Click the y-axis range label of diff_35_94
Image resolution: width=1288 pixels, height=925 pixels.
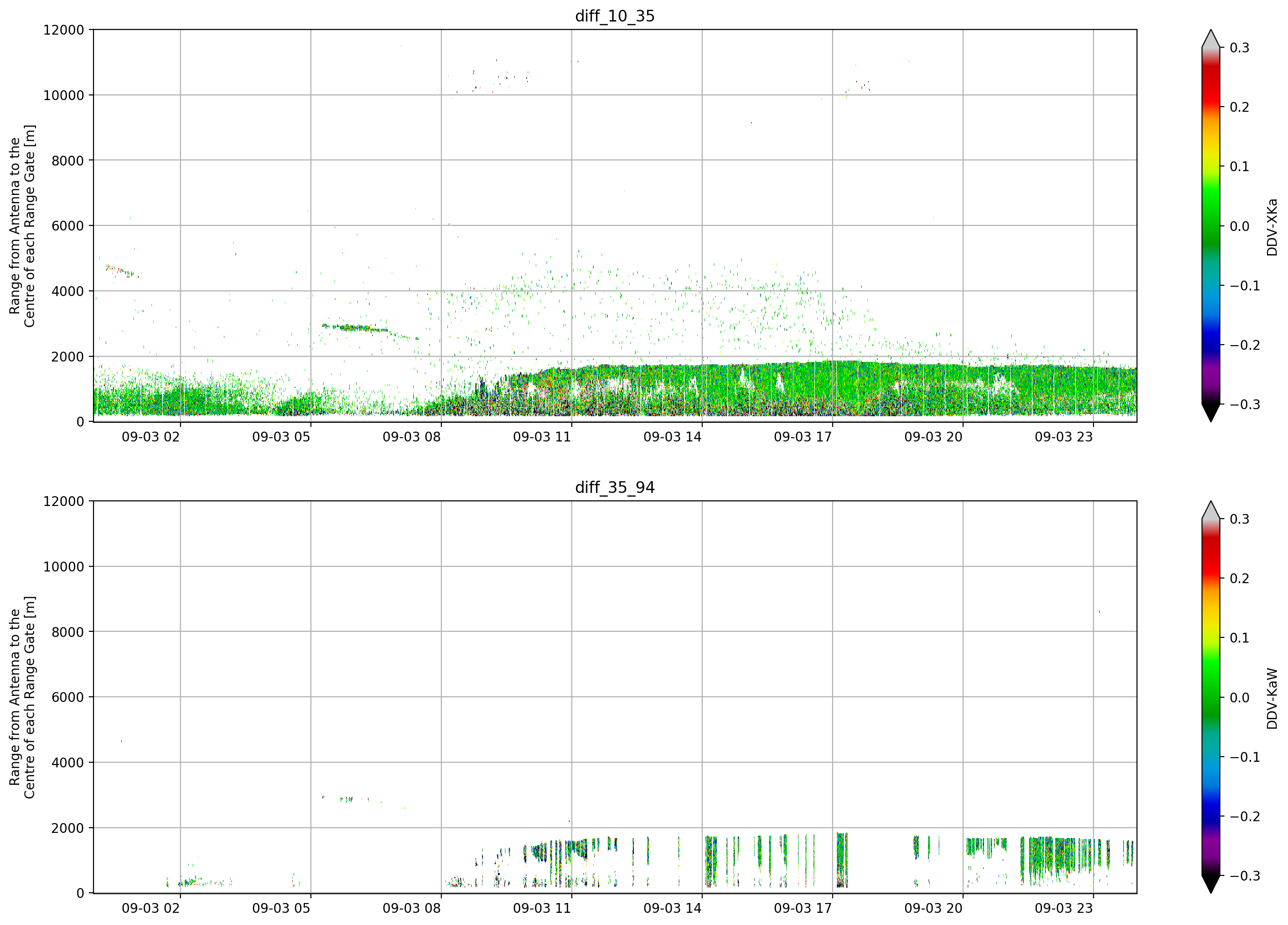pyautogui.click(x=22, y=697)
